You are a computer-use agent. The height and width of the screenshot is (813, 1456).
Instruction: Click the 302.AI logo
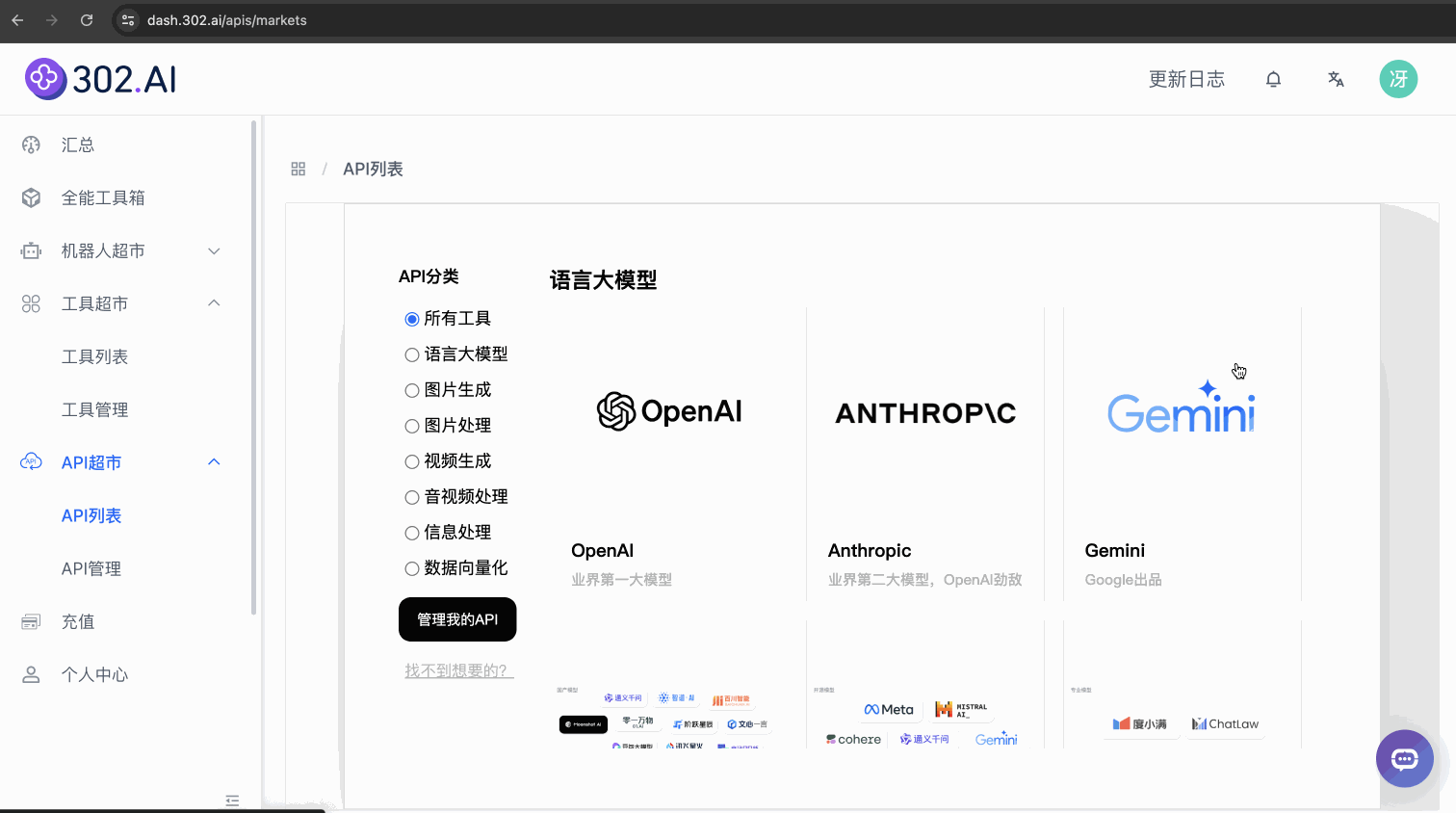click(x=101, y=79)
